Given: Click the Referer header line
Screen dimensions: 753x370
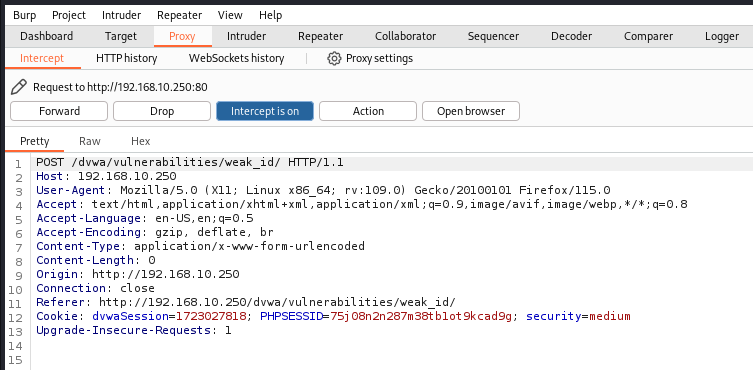Looking at the screenshot, I should 246,302.
